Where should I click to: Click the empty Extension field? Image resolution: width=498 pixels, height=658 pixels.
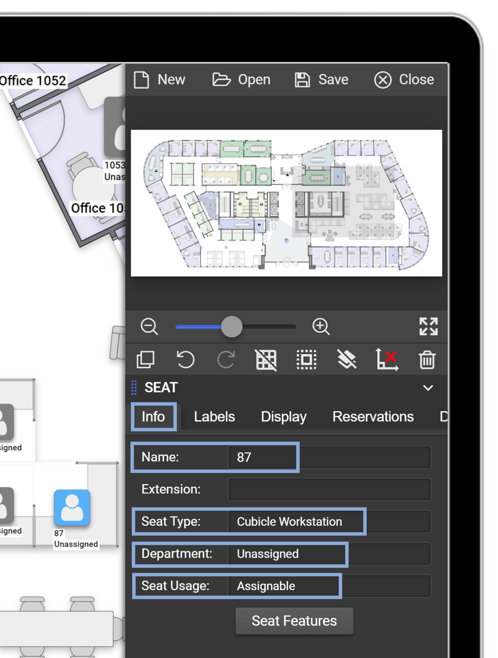coord(329,489)
